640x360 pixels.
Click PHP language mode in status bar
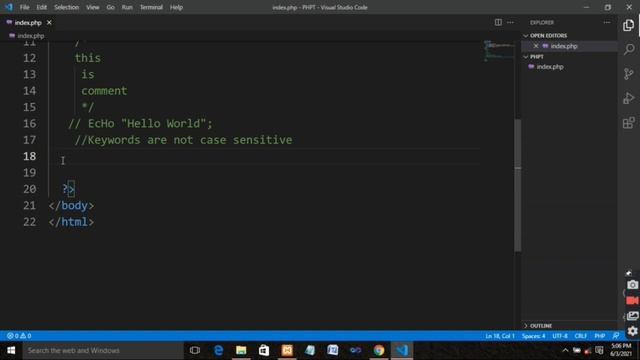tap(599, 336)
